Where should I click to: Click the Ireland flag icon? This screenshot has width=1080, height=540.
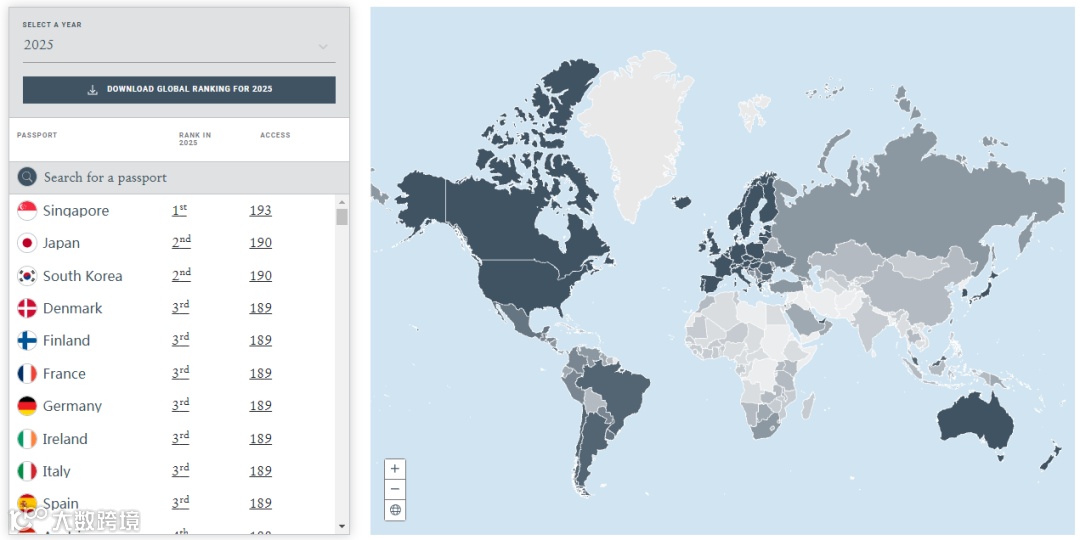click(27, 439)
